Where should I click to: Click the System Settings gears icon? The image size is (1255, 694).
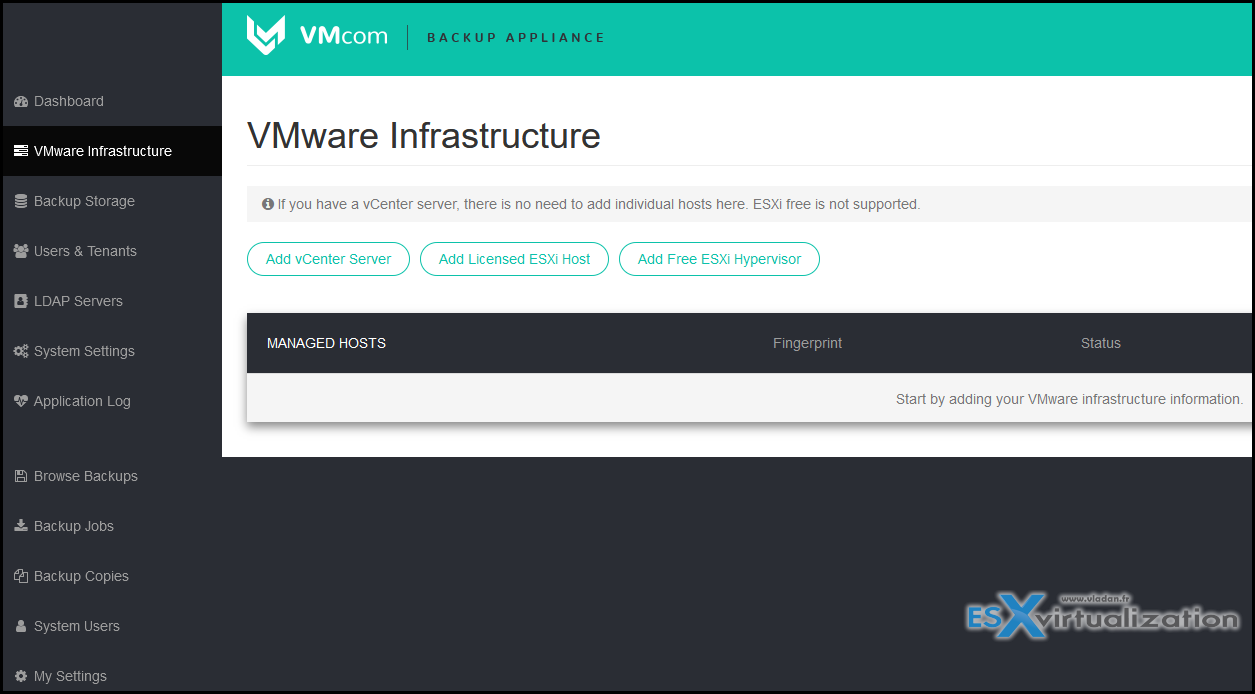tap(21, 352)
